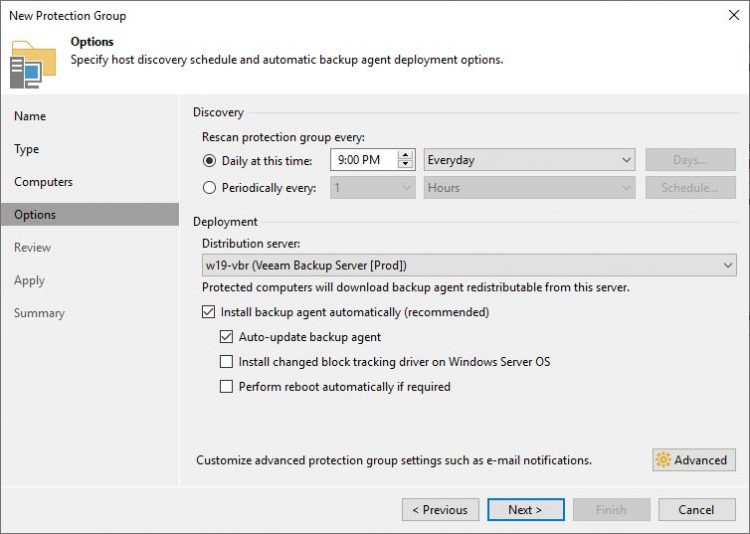
Task: Select the Options wizard step
Action: pyautogui.click(x=90, y=214)
